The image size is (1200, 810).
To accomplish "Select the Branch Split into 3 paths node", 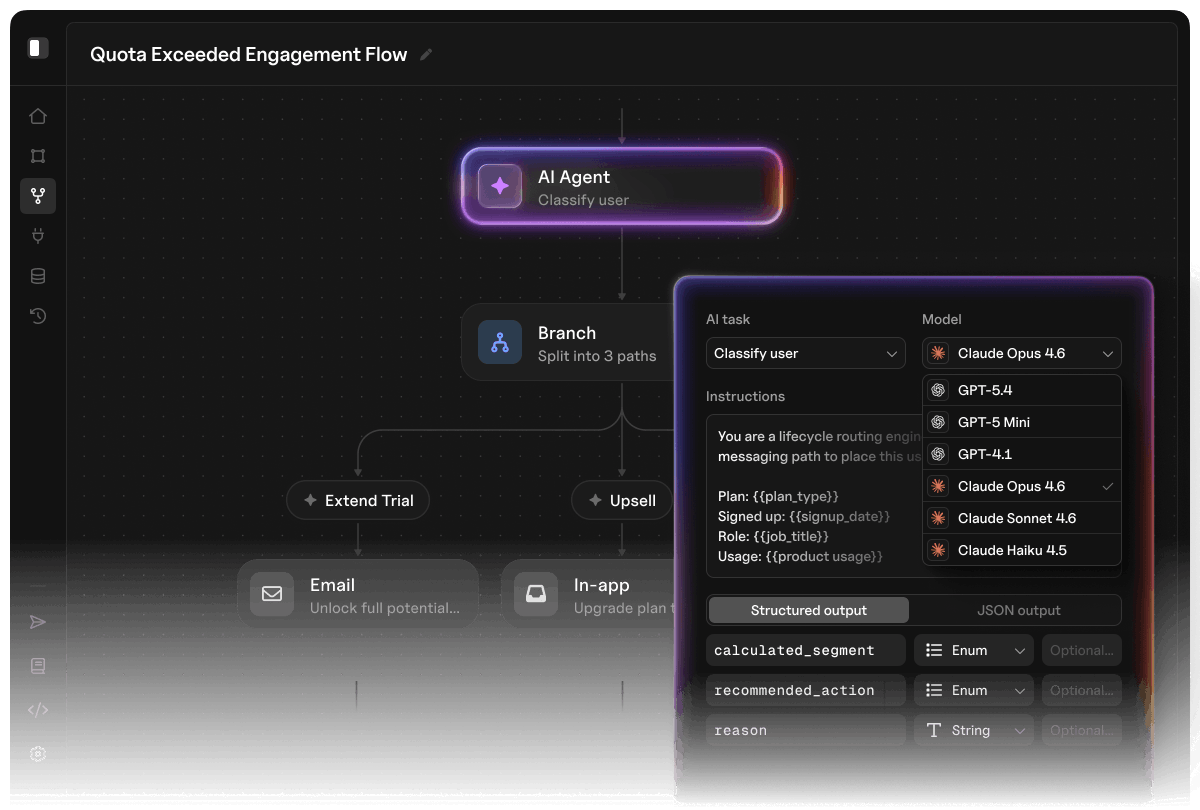I will pyautogui.click(x=570, y=342).
